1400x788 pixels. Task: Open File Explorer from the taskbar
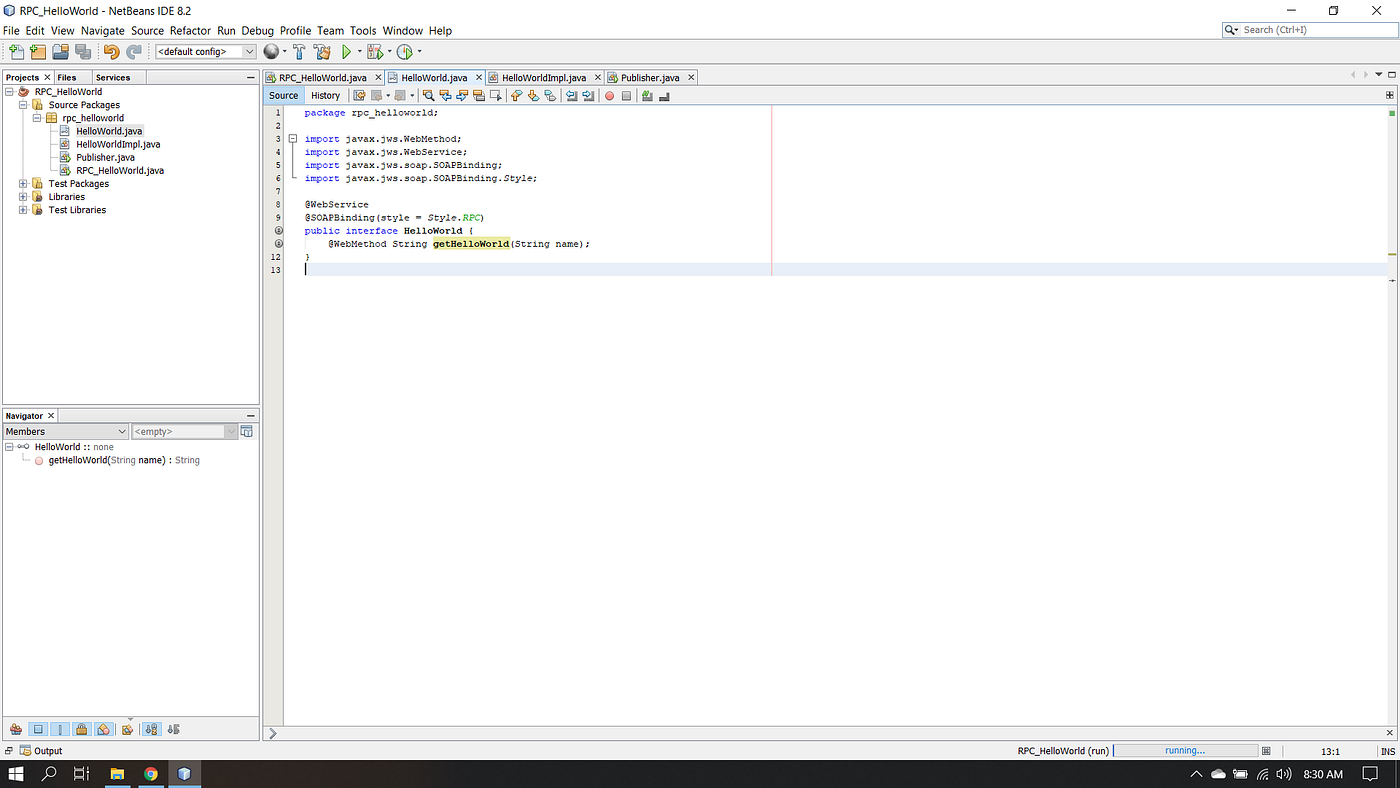point(117,774)
